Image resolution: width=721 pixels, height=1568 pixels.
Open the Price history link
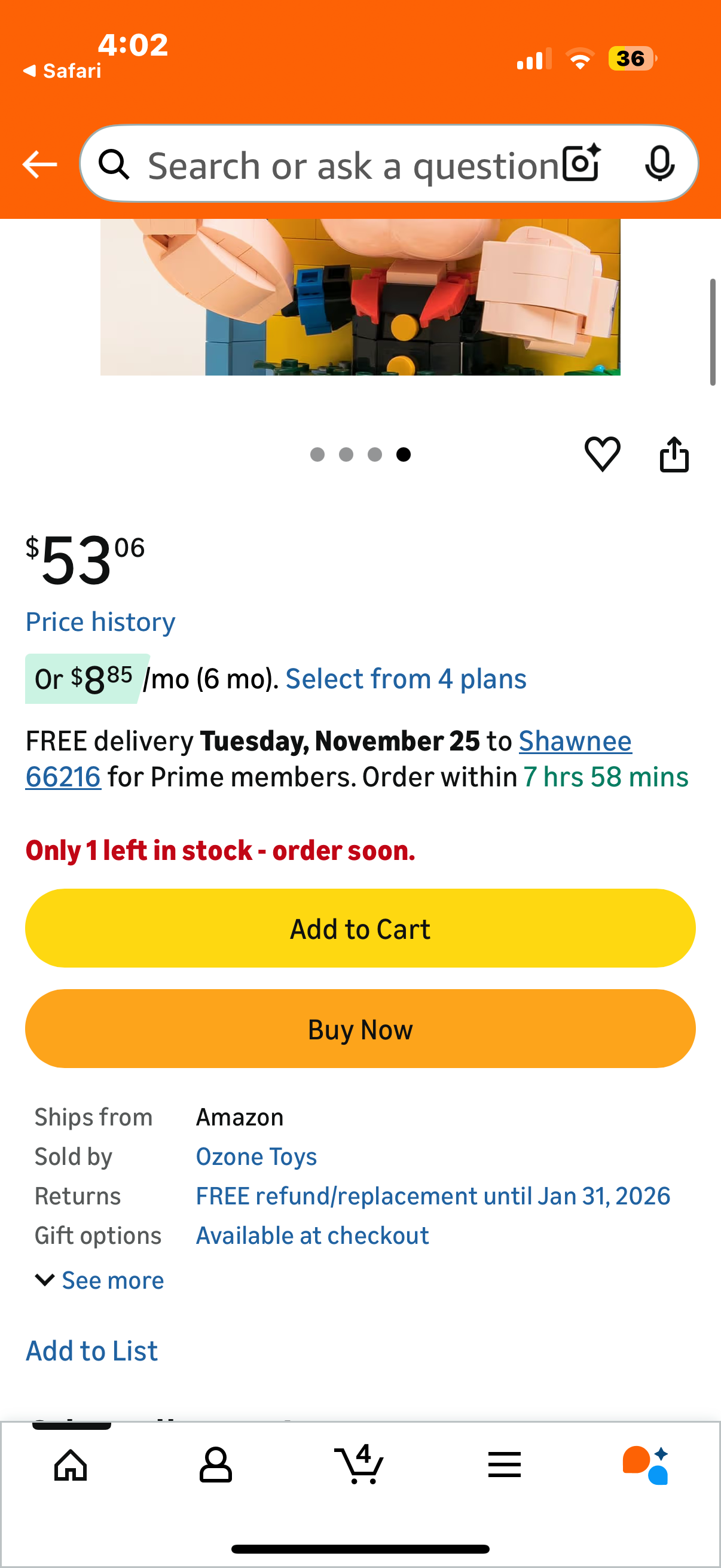pyautogui.click(x=100, y=622)
